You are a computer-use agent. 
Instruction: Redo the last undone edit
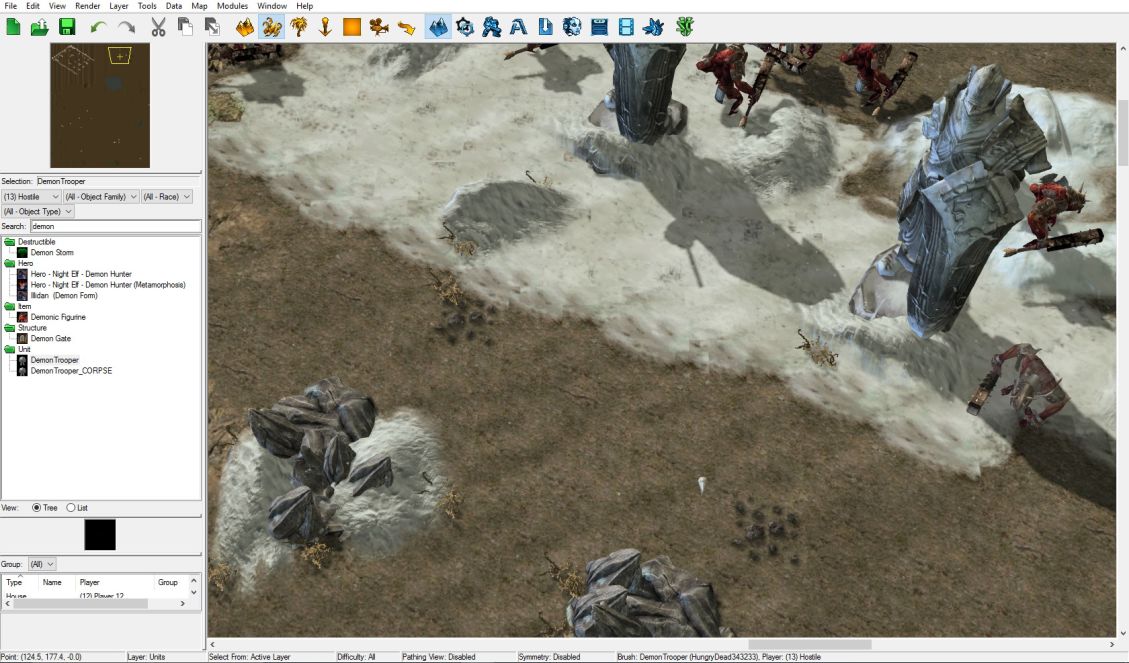click(127, 27)
